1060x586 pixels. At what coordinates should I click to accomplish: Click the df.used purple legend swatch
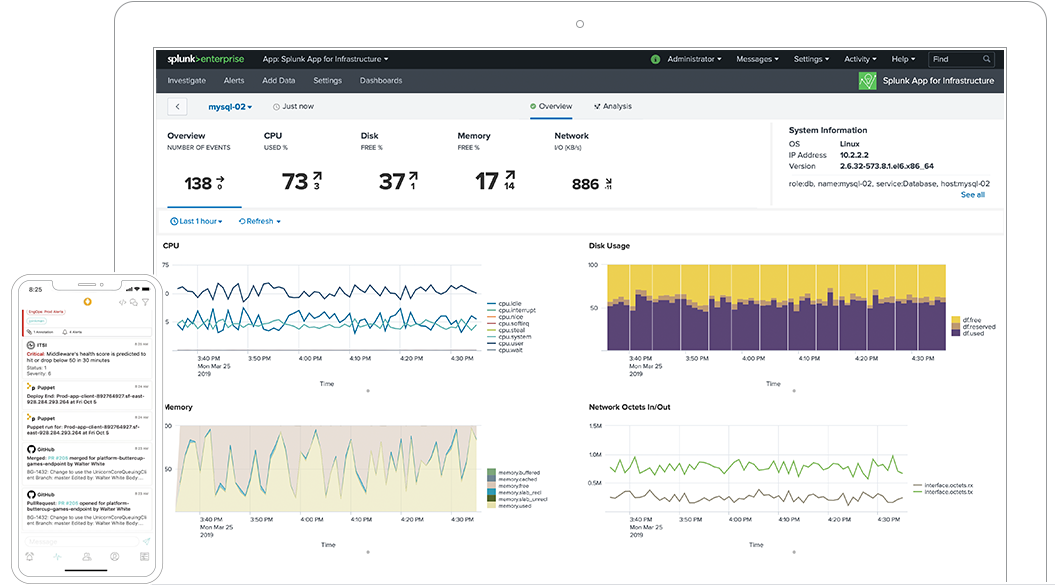[x=956, y=333]
